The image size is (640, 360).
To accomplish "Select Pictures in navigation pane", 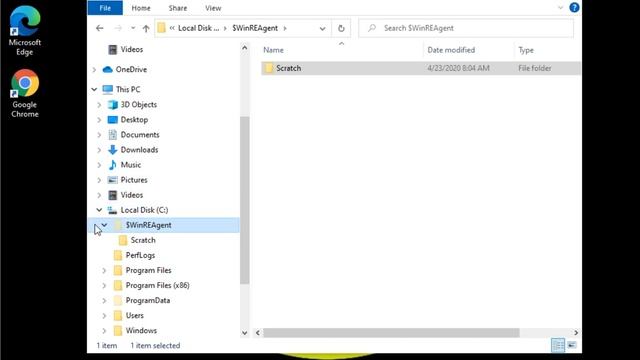I will click(134, 180).
